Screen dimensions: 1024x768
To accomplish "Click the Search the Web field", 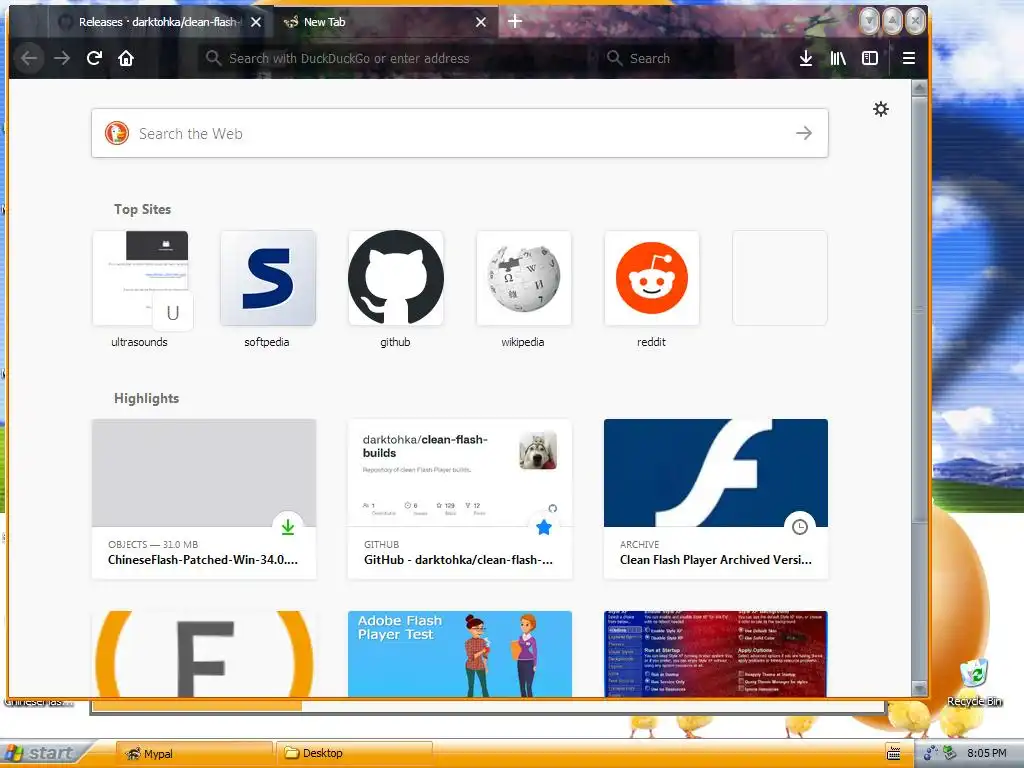I will tap(460, 133).
